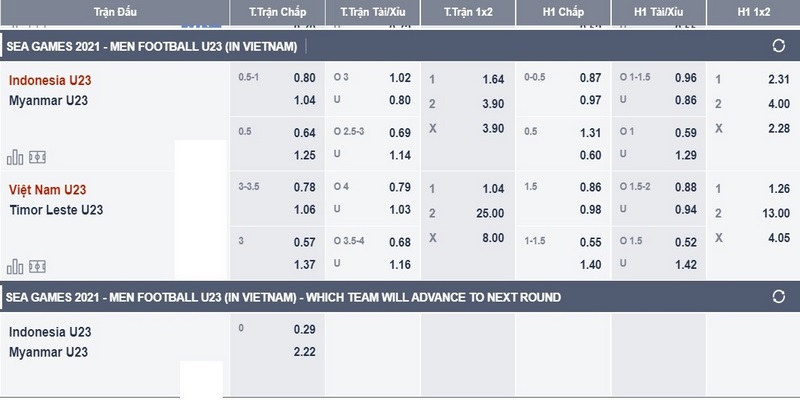800x400 pixels.
Task: Open the Indonesia U23 team link
Action: coord(50,80)
